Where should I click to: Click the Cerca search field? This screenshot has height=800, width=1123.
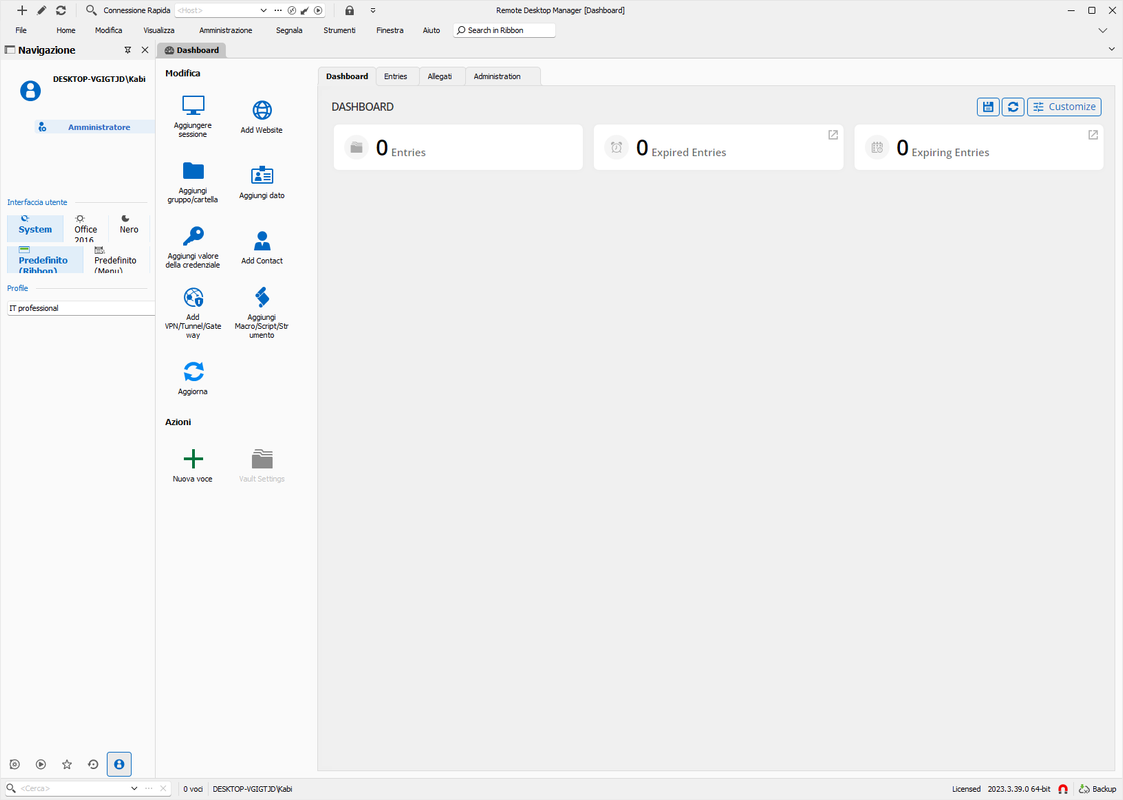(x=73, y=789)
